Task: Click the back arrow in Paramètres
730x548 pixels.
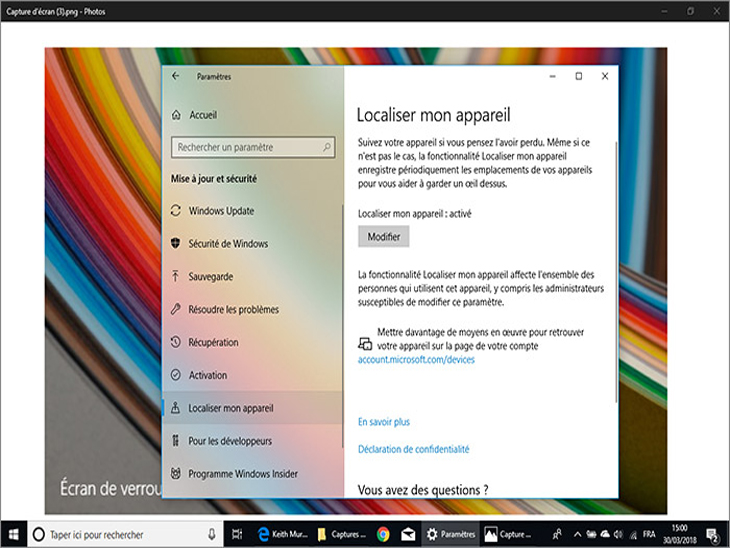Action: click(176, 76)
